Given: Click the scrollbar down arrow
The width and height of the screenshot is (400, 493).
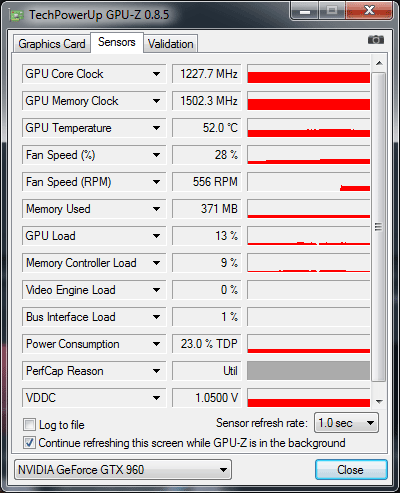Looking at the screenshot, I should tap(379, 401).
